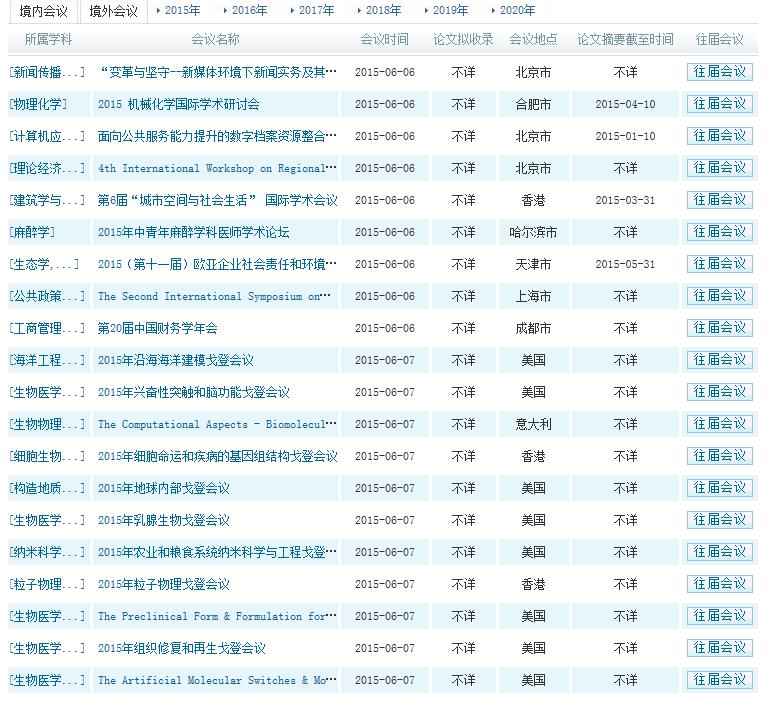Select the [工商管理...] discipline category
The height and width of the screenshot is (701, 769).
point(47,328)
